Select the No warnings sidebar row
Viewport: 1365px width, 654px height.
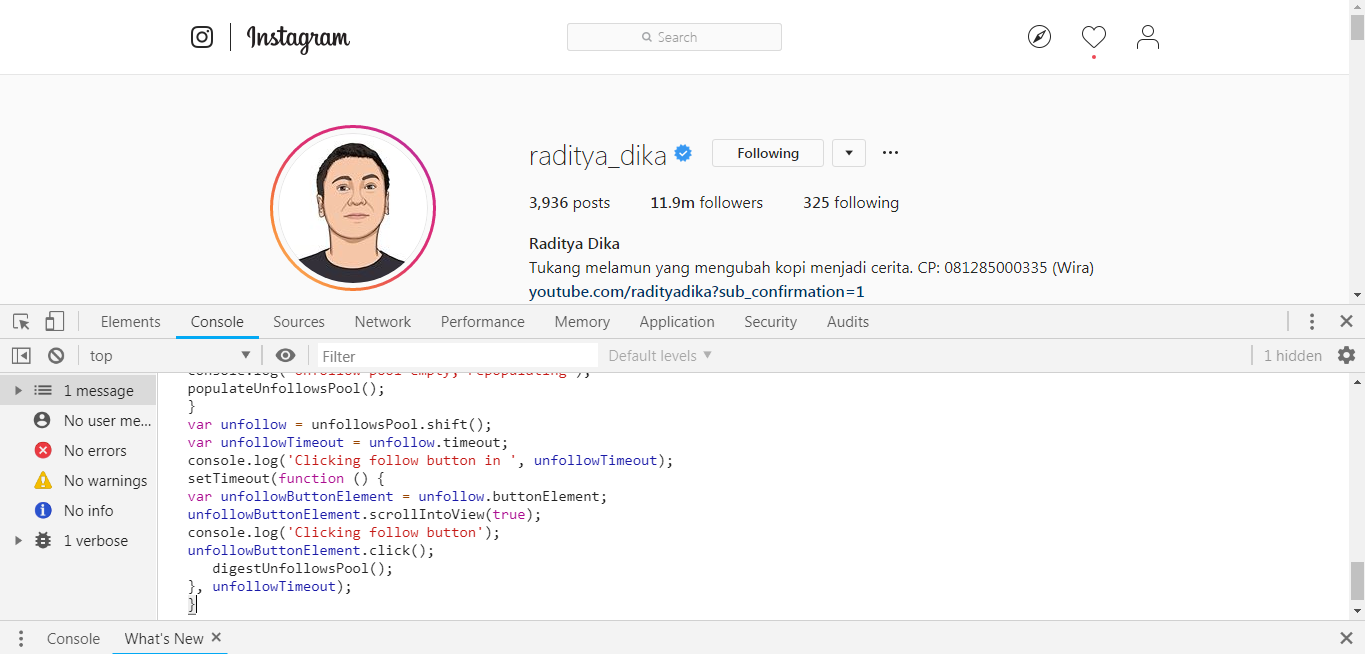pyautogui.click(x=79, y=480)
